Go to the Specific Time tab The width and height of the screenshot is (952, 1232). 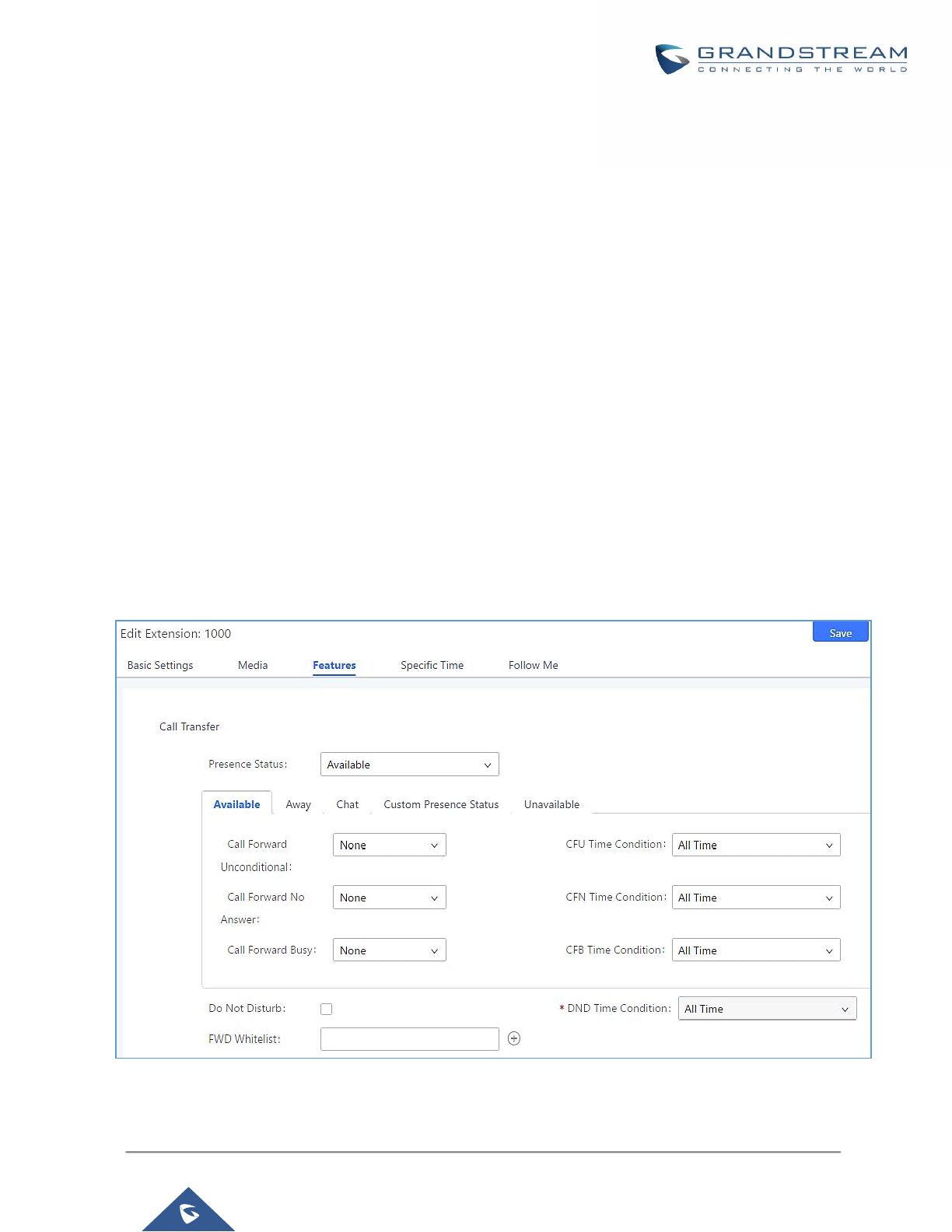coord(432,665)
